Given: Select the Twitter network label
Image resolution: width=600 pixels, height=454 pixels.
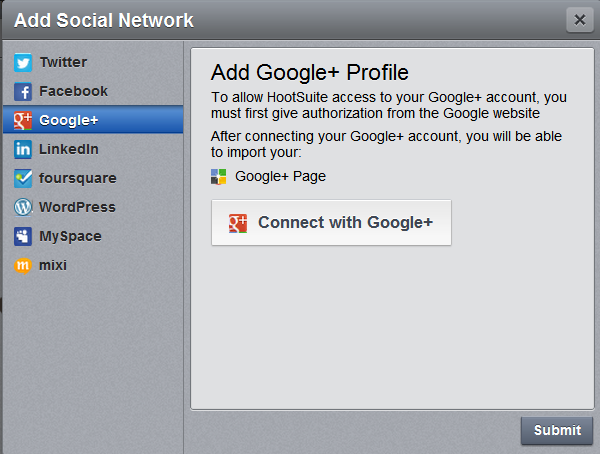Looking at the screenshot, I should pos(63,62).
